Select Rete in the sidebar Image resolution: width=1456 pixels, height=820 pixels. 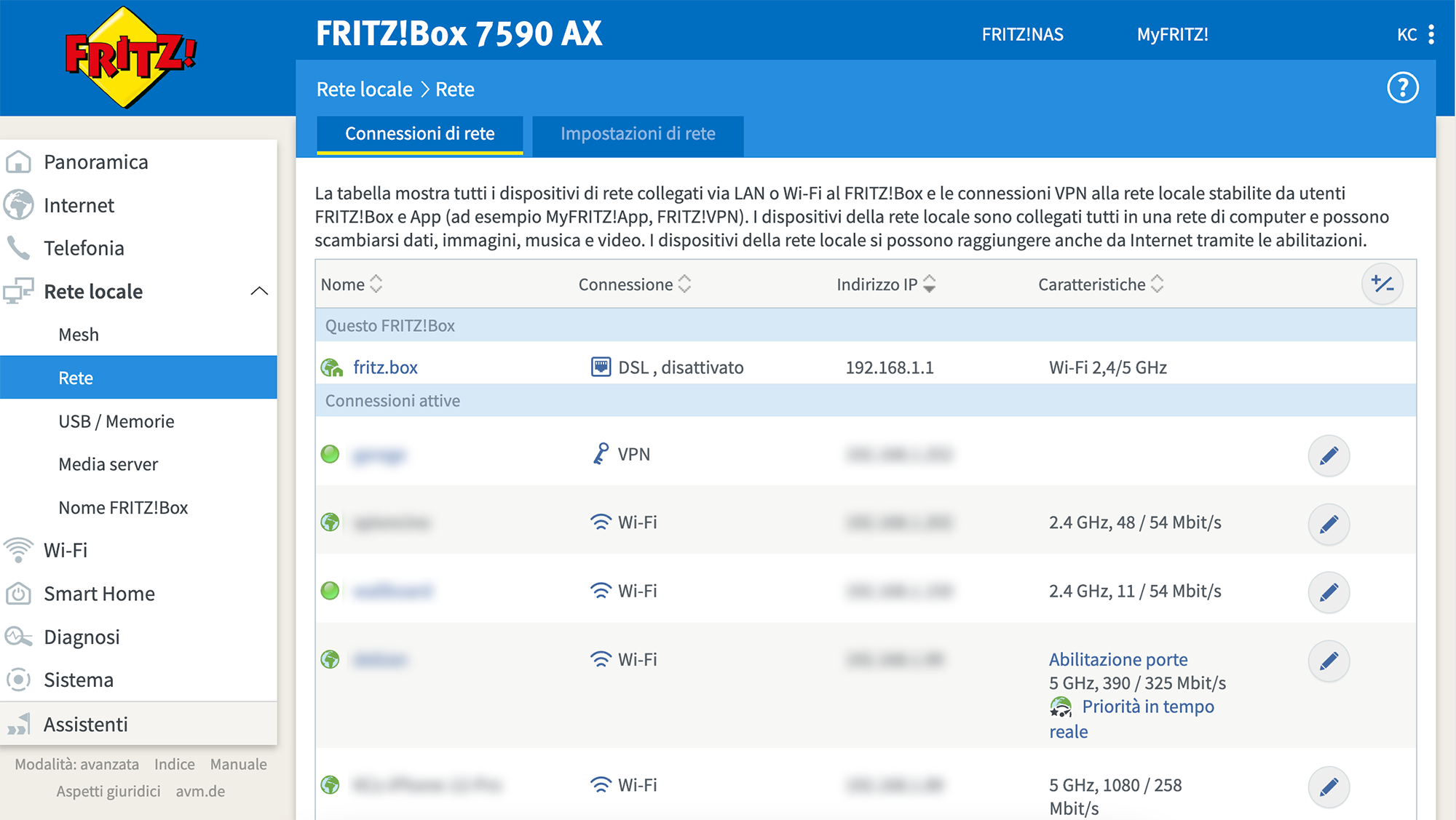click(138, 378)
